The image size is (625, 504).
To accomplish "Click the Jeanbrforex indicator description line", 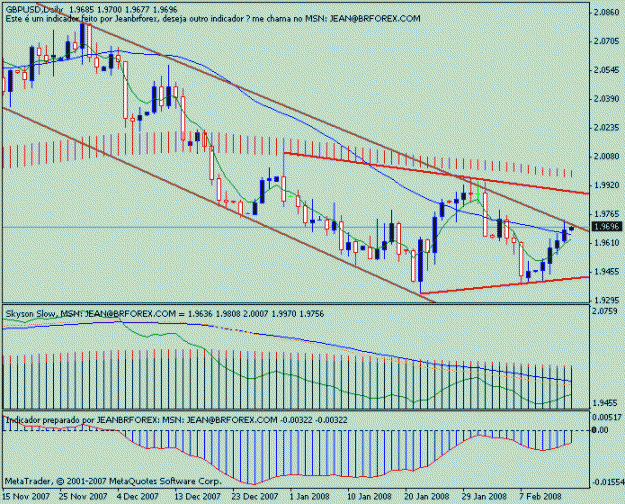I will pyautogui.click(x=213, y=19).
